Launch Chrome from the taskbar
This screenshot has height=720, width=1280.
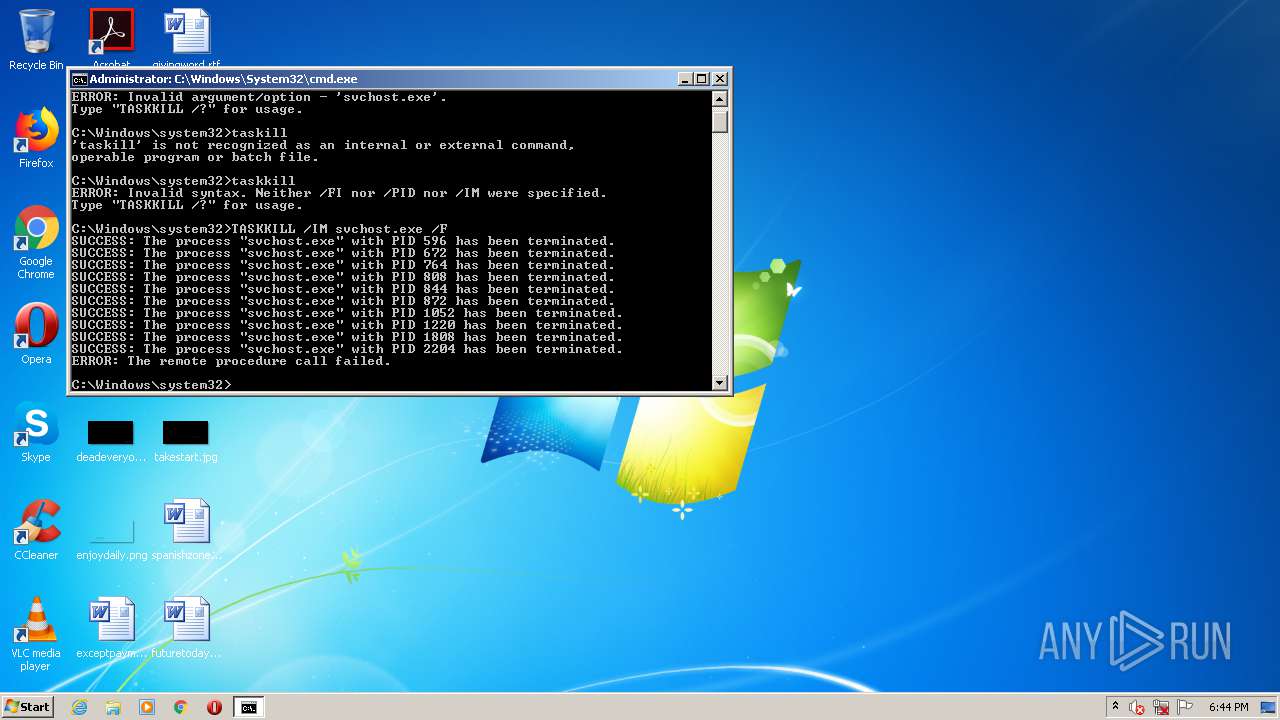181,707
